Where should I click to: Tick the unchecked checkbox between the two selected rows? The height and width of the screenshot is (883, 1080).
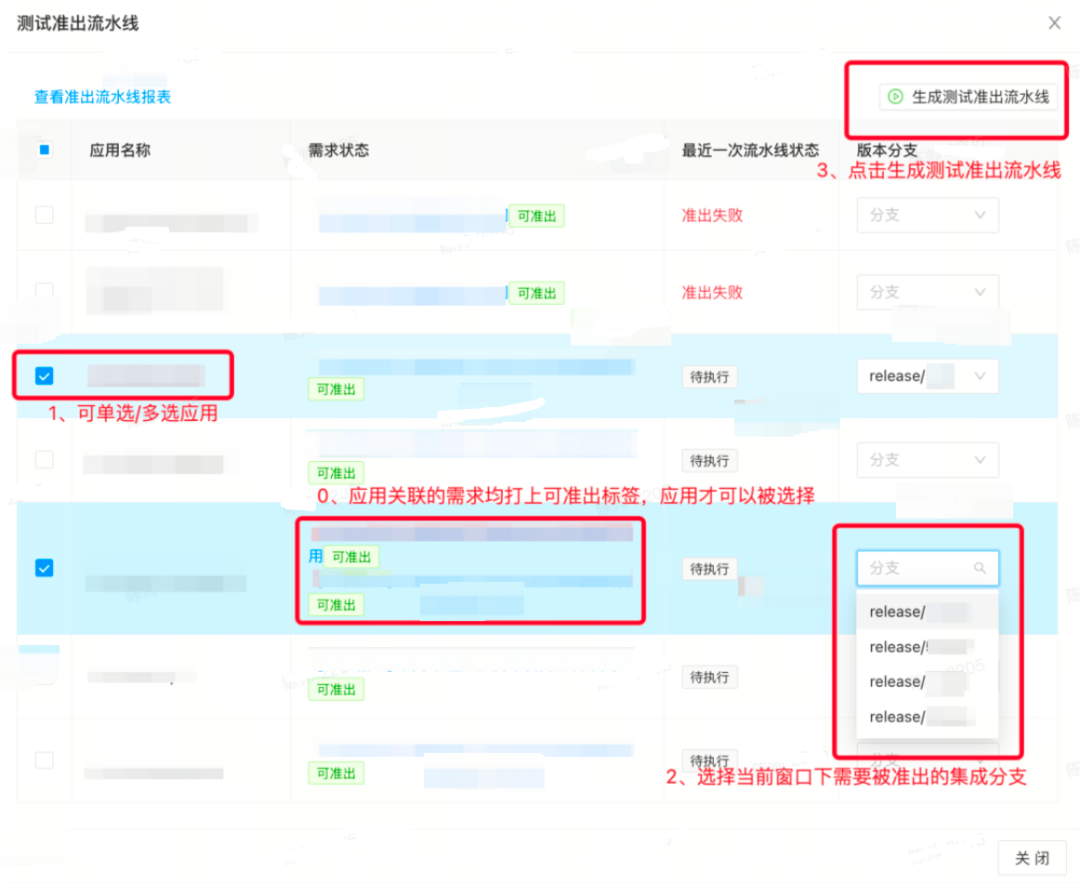[44, 459]
